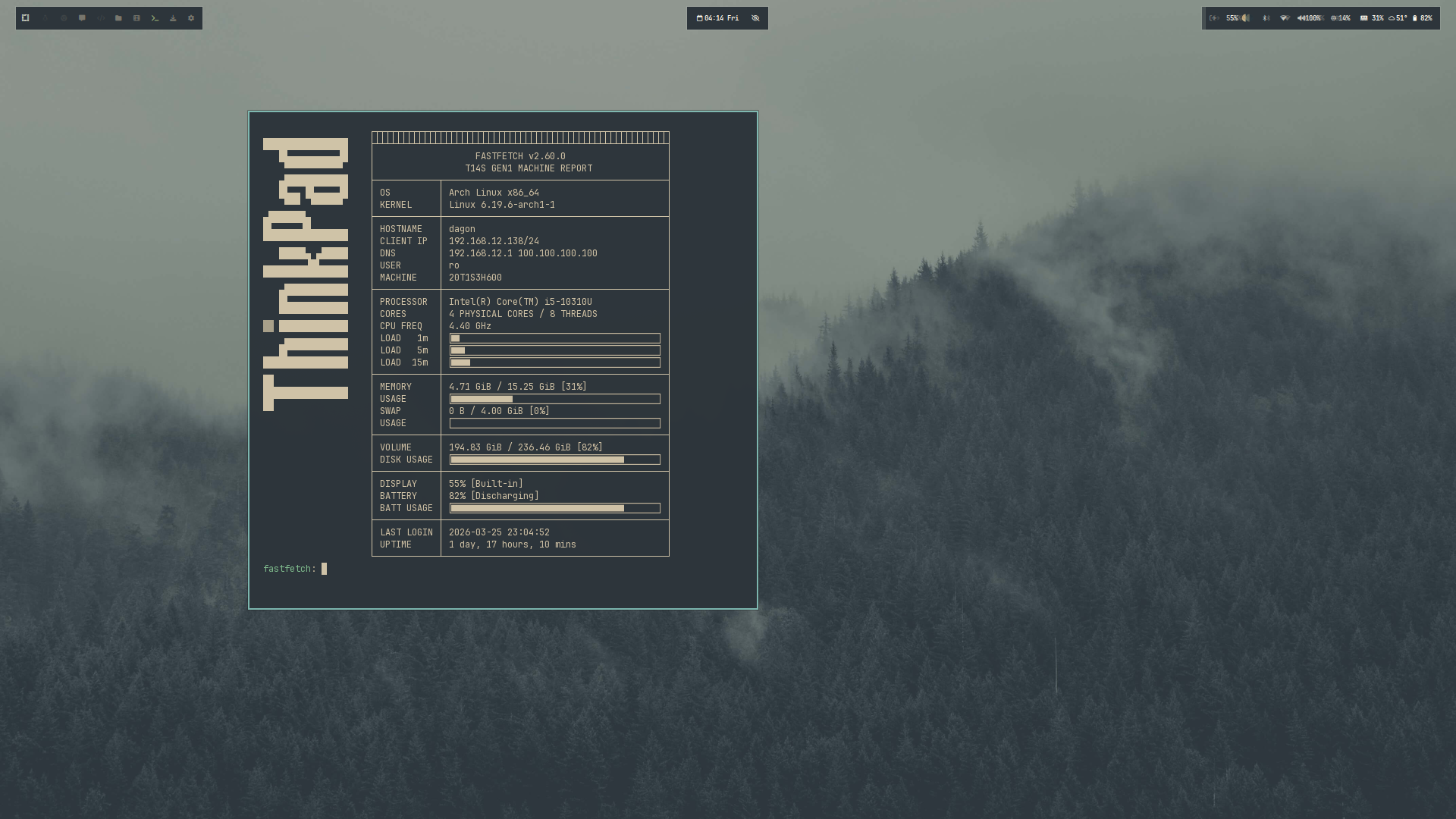Focus the fastfetch terminal prompt

coord(325,569)
